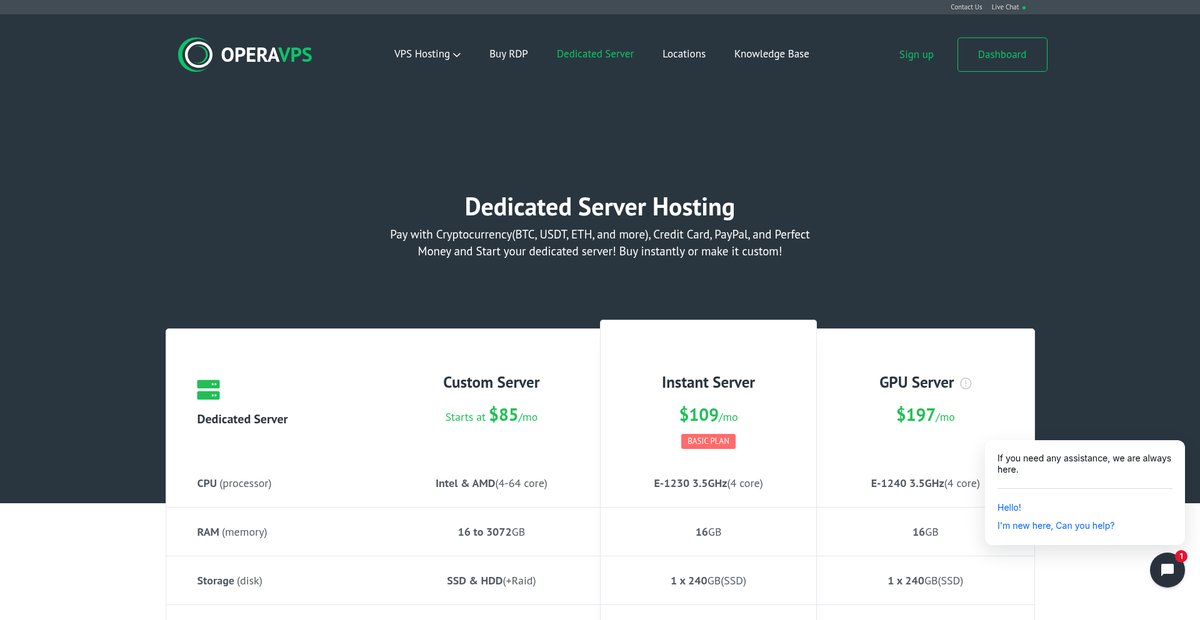Click the Custom Server column heading
The image size is (1200, 620).
click(491, 382)
